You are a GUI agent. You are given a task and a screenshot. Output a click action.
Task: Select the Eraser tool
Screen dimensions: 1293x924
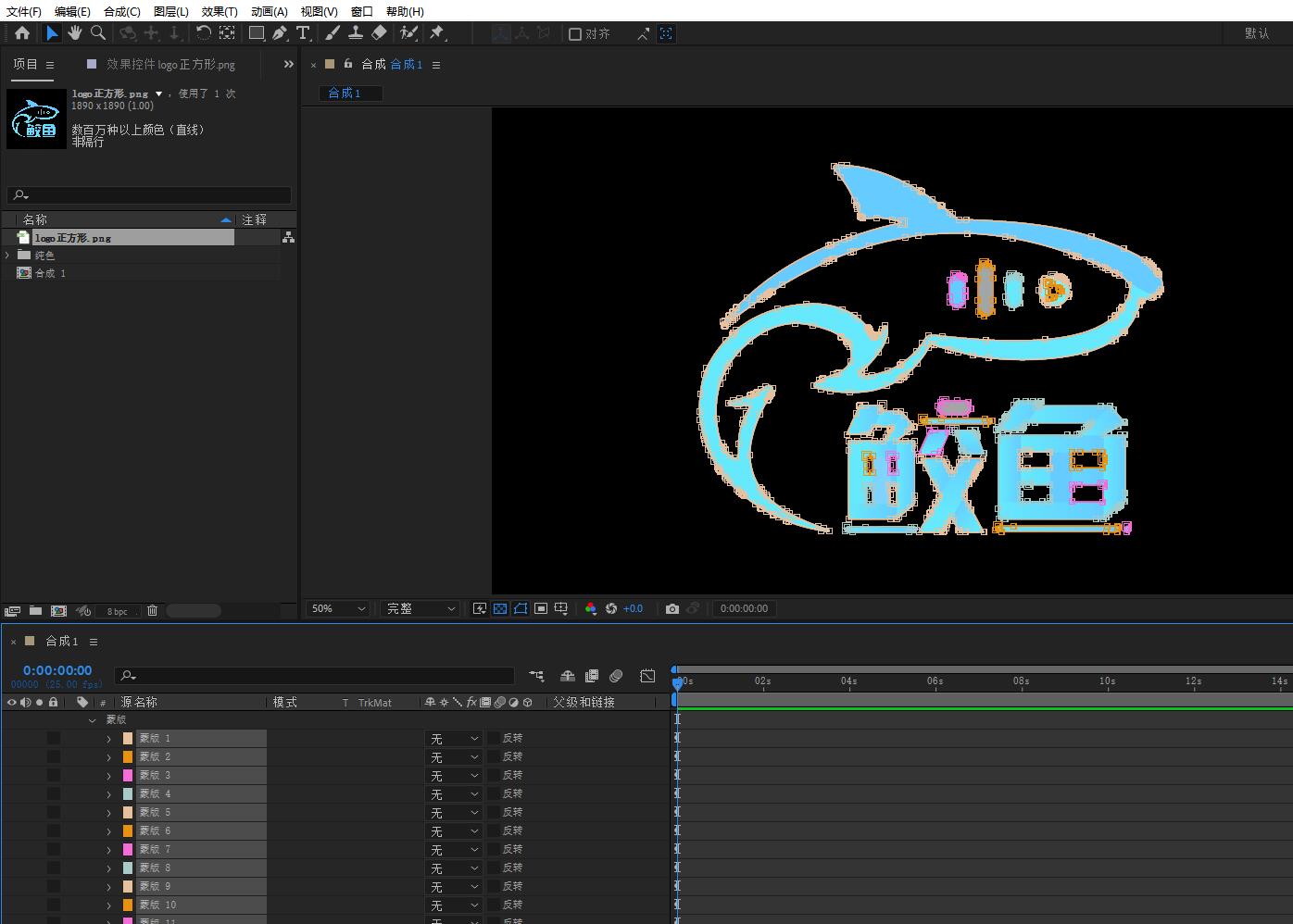pyautogui.click(x=379, y=33)
